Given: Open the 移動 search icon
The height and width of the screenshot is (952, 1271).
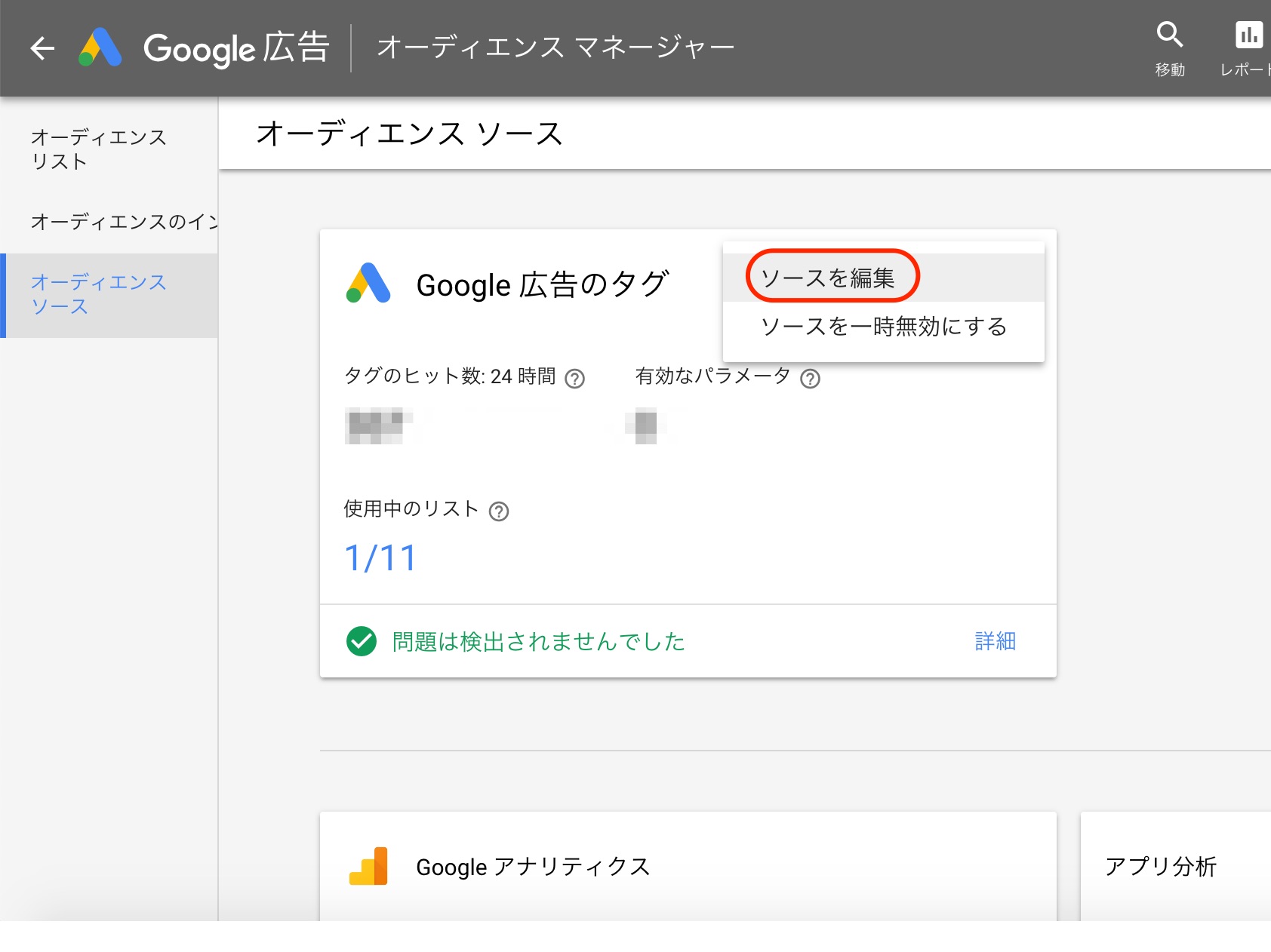Looking at the screenshot, I should point(1170,48).
